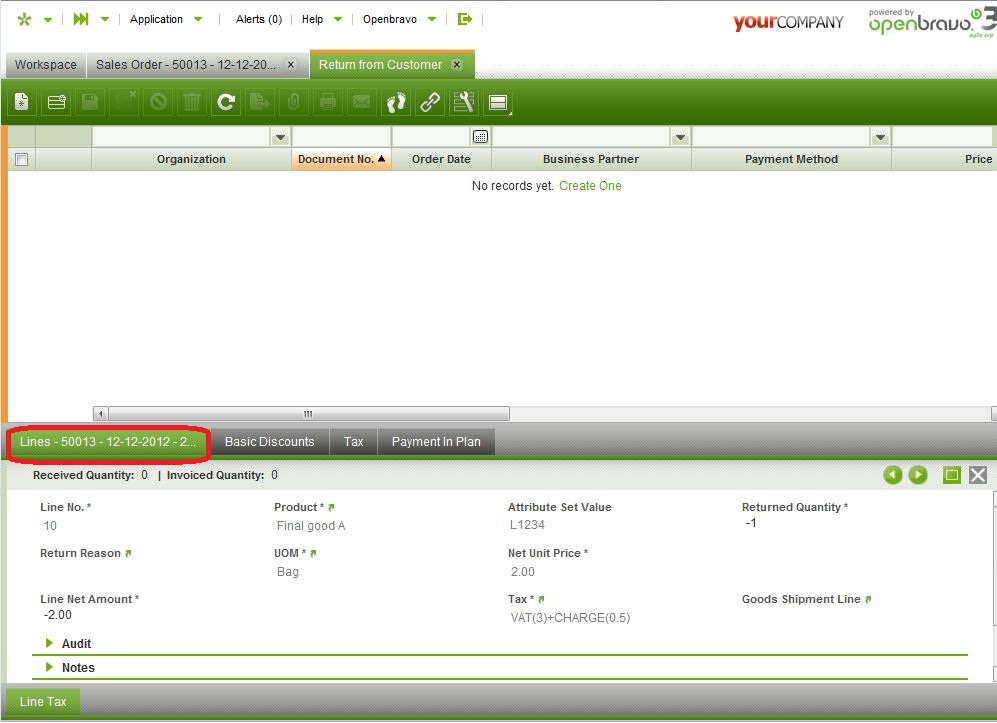Viewport: 997px width, 723px height.
Task: Tick the select-all checkbox in grid header
Action: point(21,159)
